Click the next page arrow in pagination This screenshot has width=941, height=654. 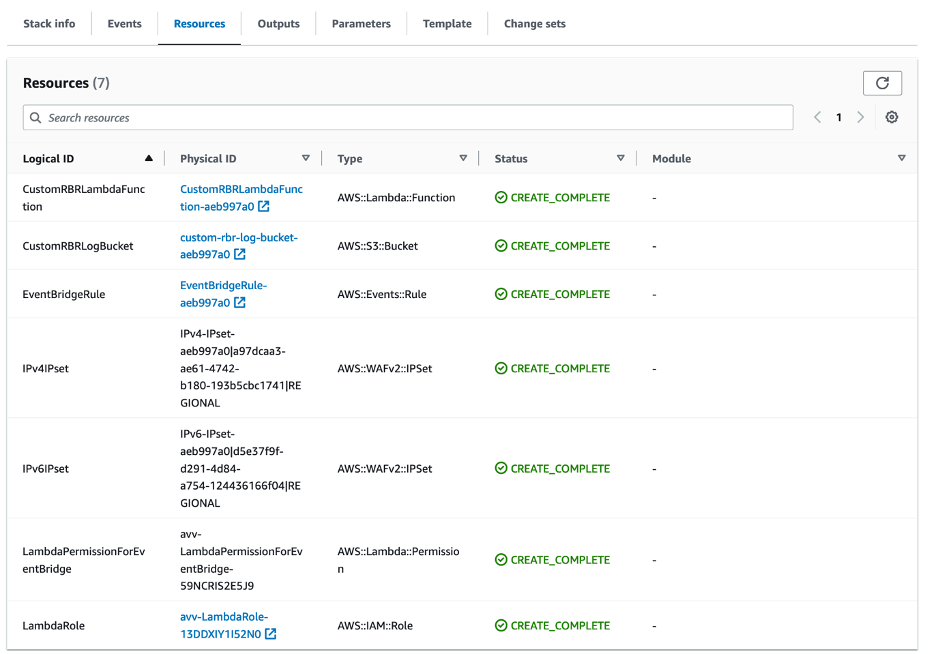(860, 117)
